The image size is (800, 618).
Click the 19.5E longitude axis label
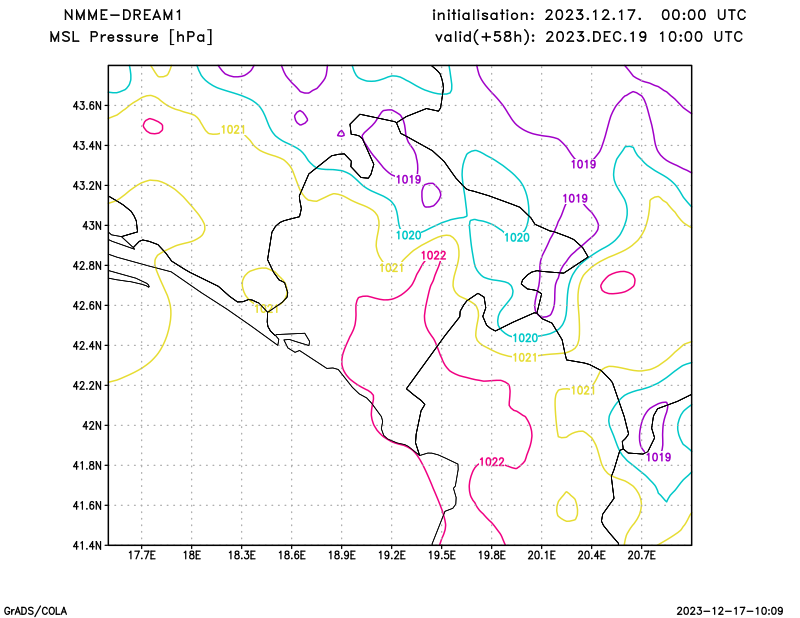(x=441, y=555)
